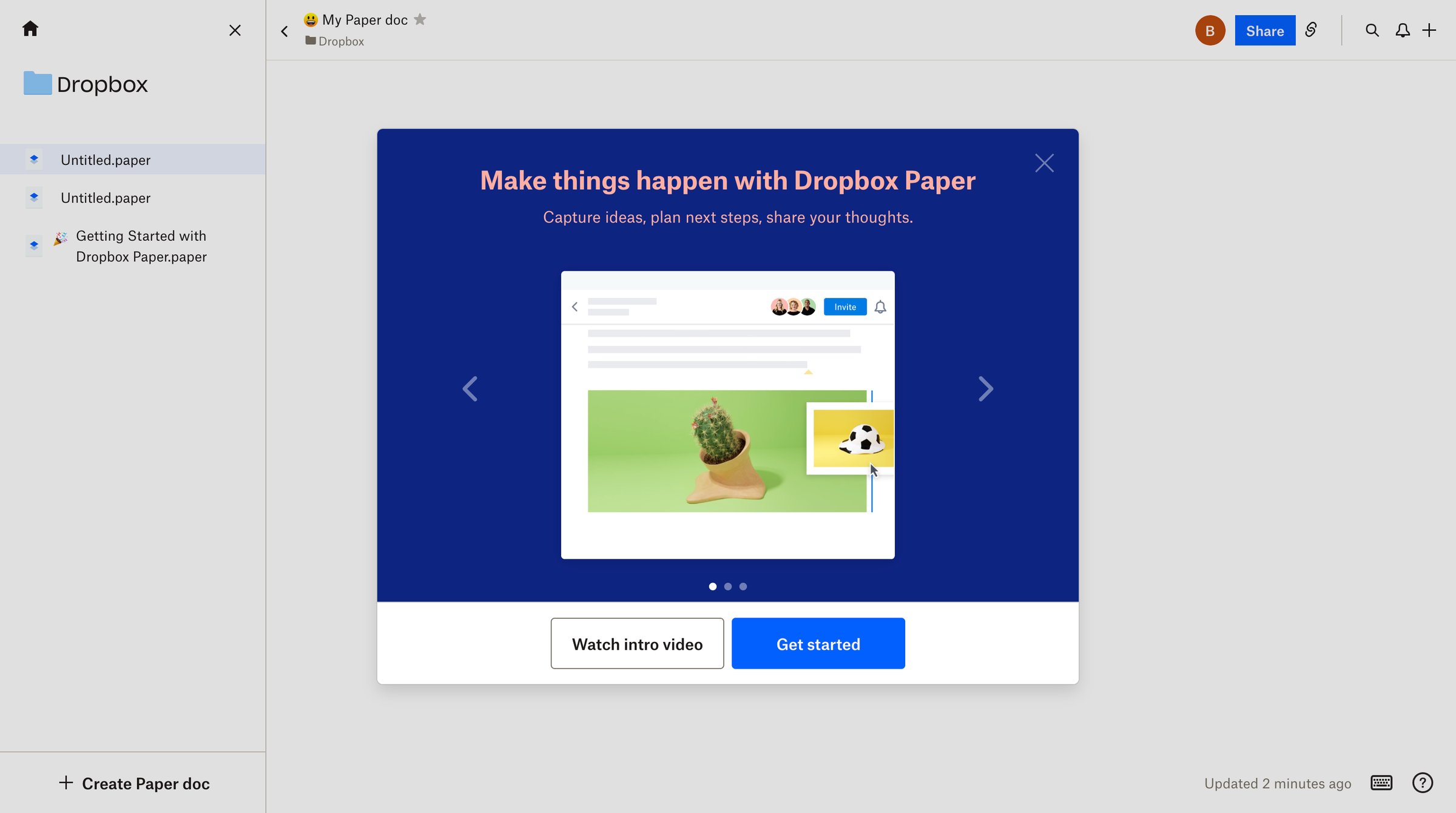This screenshot has width=1456, height=813.
Task: Click the plus icon in the header
Action: [1429, 30]
